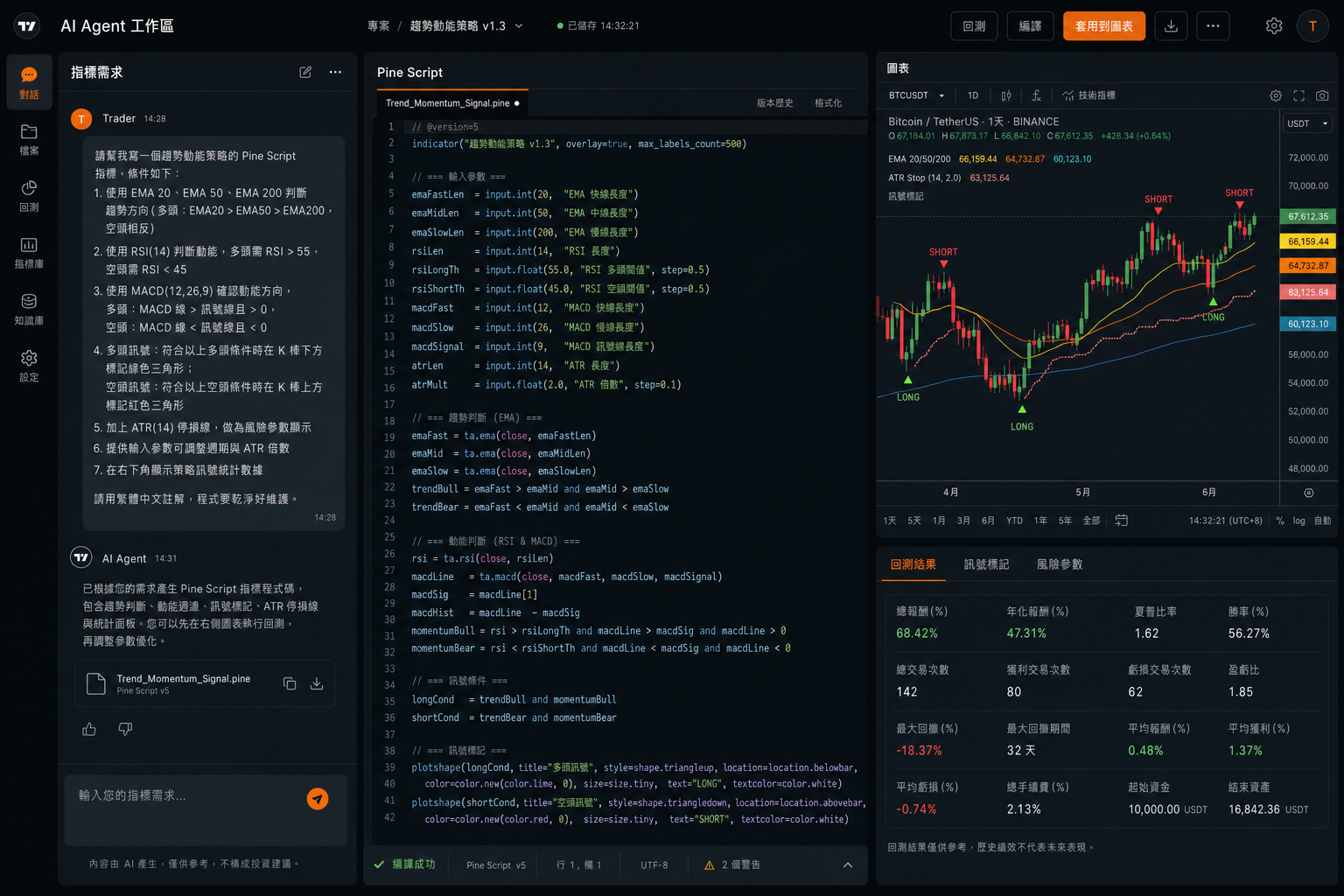The height and width of the screenshot is (896, 1344).
Task: Give the AI Agent reply a thumbs down
Action: tap(125, 729)
